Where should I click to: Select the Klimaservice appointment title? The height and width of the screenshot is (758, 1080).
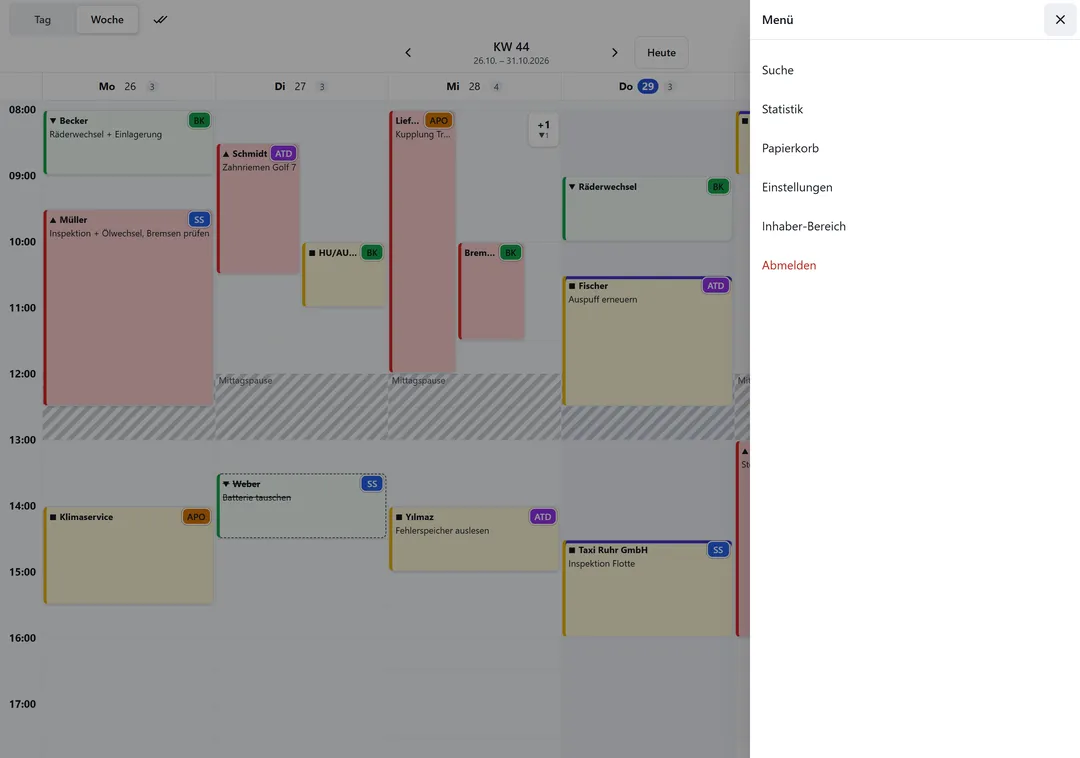pos(86,517)
